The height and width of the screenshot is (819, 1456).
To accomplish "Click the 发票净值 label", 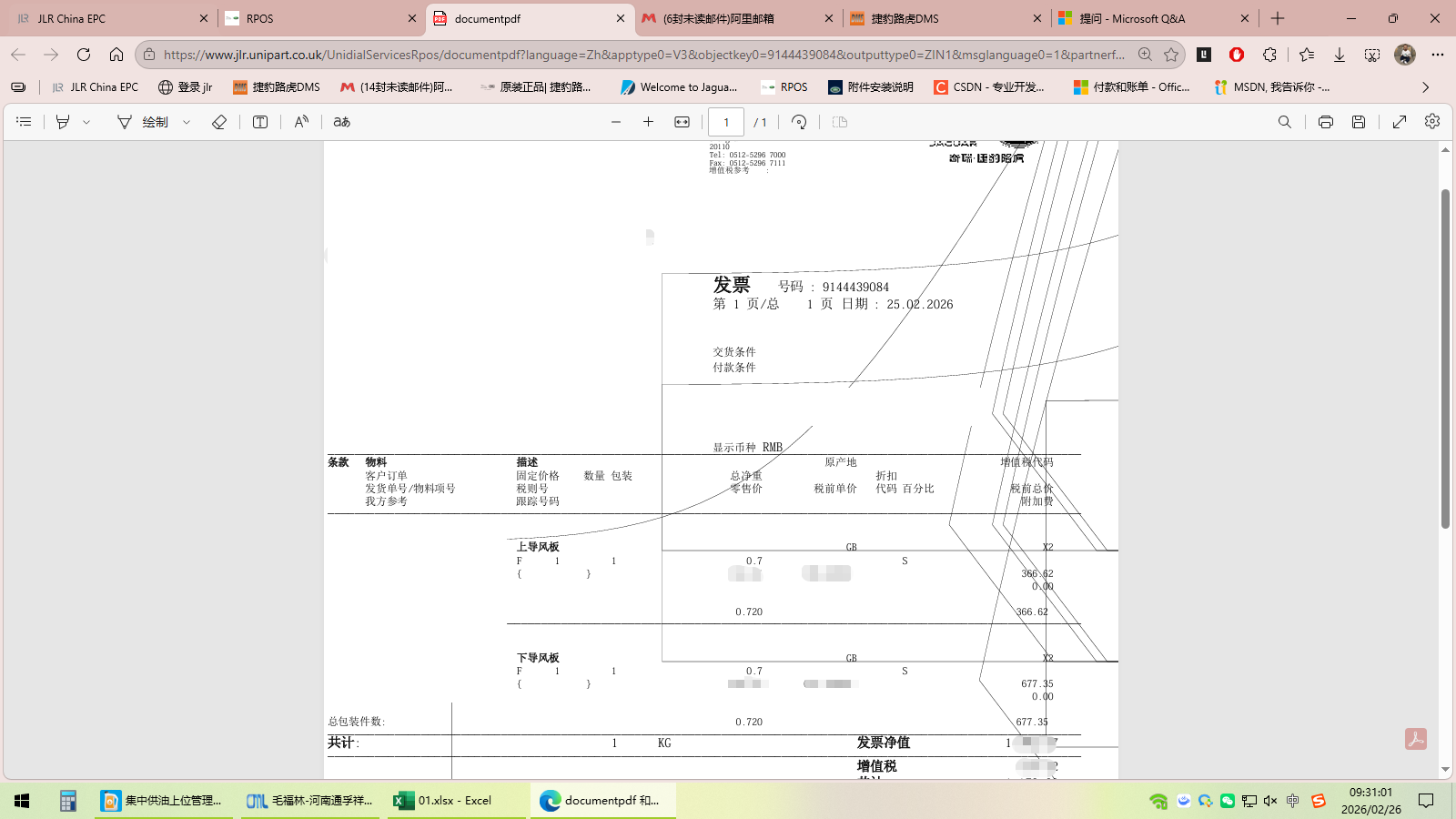I will point(884,743).
